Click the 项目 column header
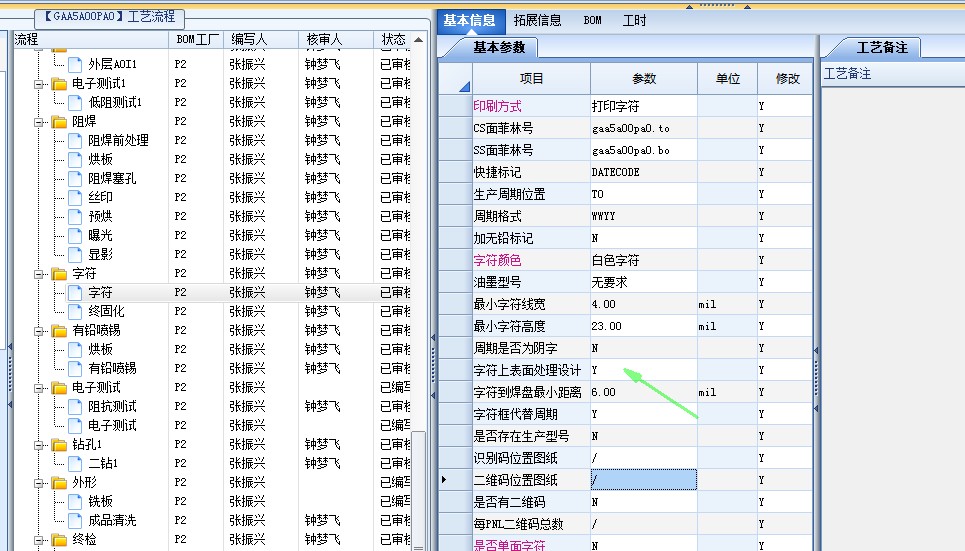965x551 pixels. coord(531,79)
